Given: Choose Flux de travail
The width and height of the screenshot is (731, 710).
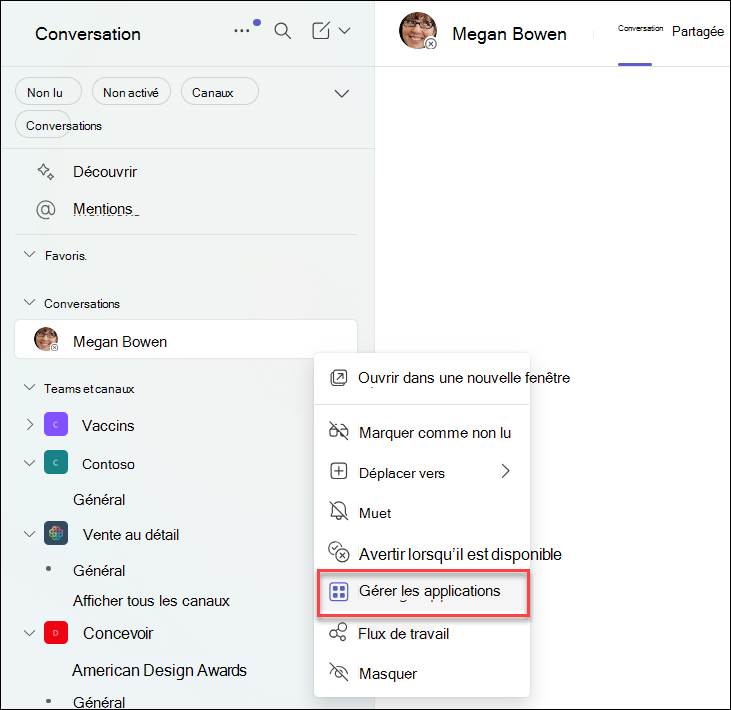Looking at the screenshot, I should pos(422,634).
